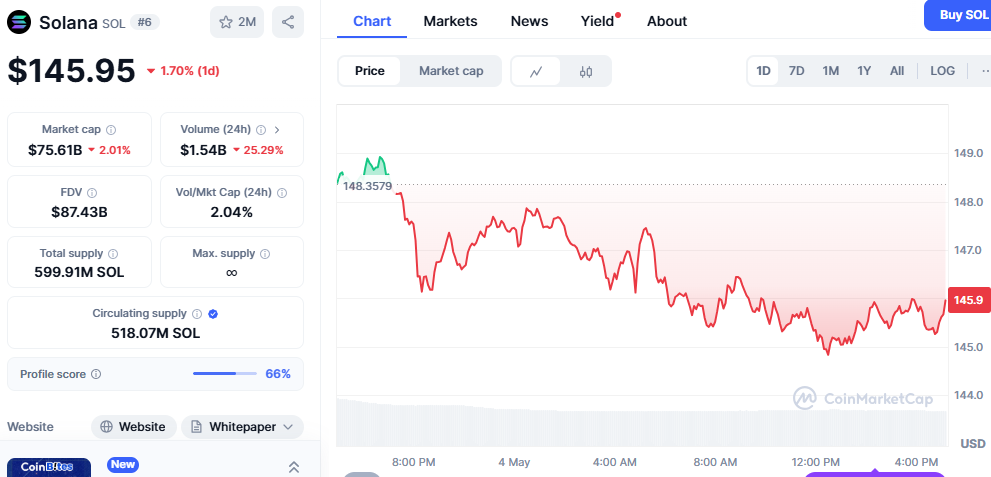The height and width of the screenshot is (477, 991).
Task: Select the Price chart toggle
Action: click(x=370, y=71)
